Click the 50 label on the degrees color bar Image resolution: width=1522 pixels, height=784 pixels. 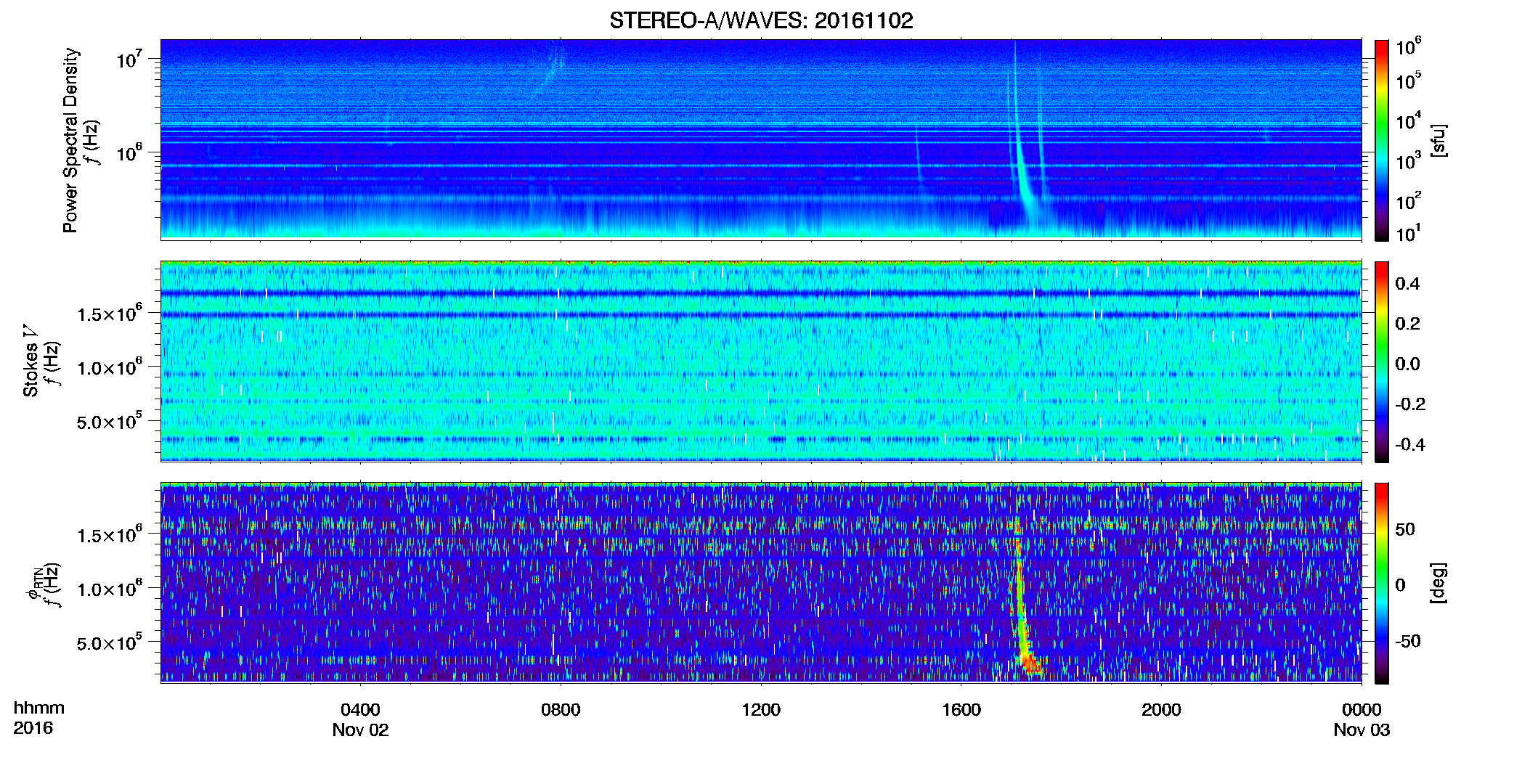[1405, 528]
